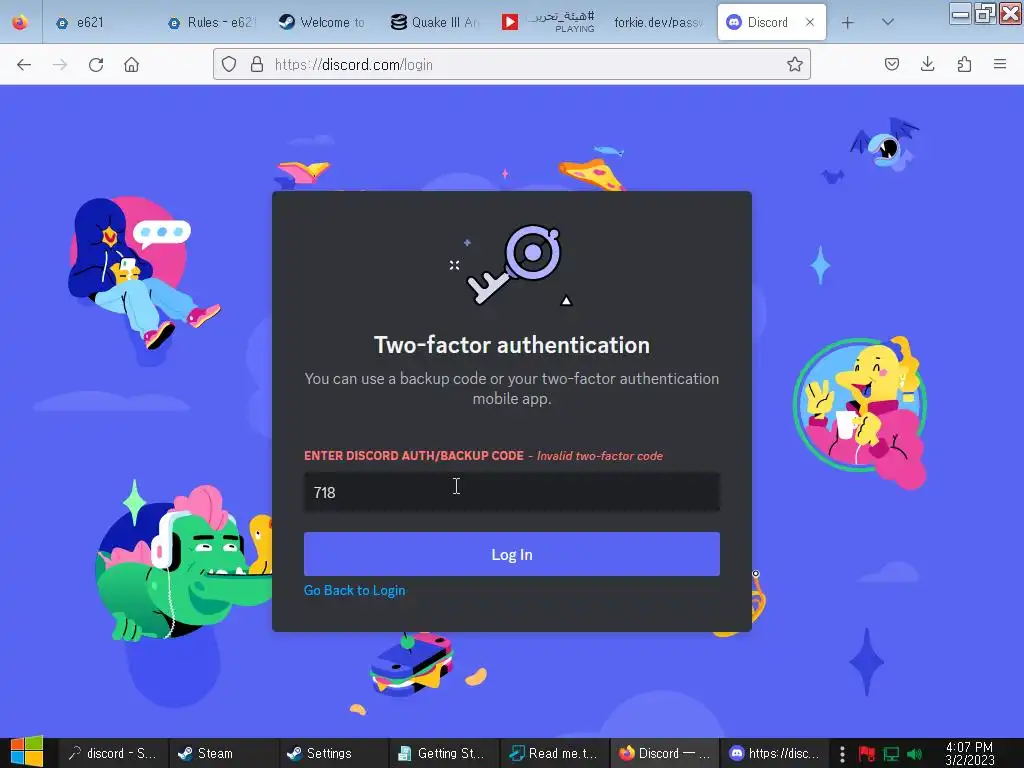Open the Read me.t... taskbar item
Image resolution: width=1024 pixels, height=768 pixels.
554,753
